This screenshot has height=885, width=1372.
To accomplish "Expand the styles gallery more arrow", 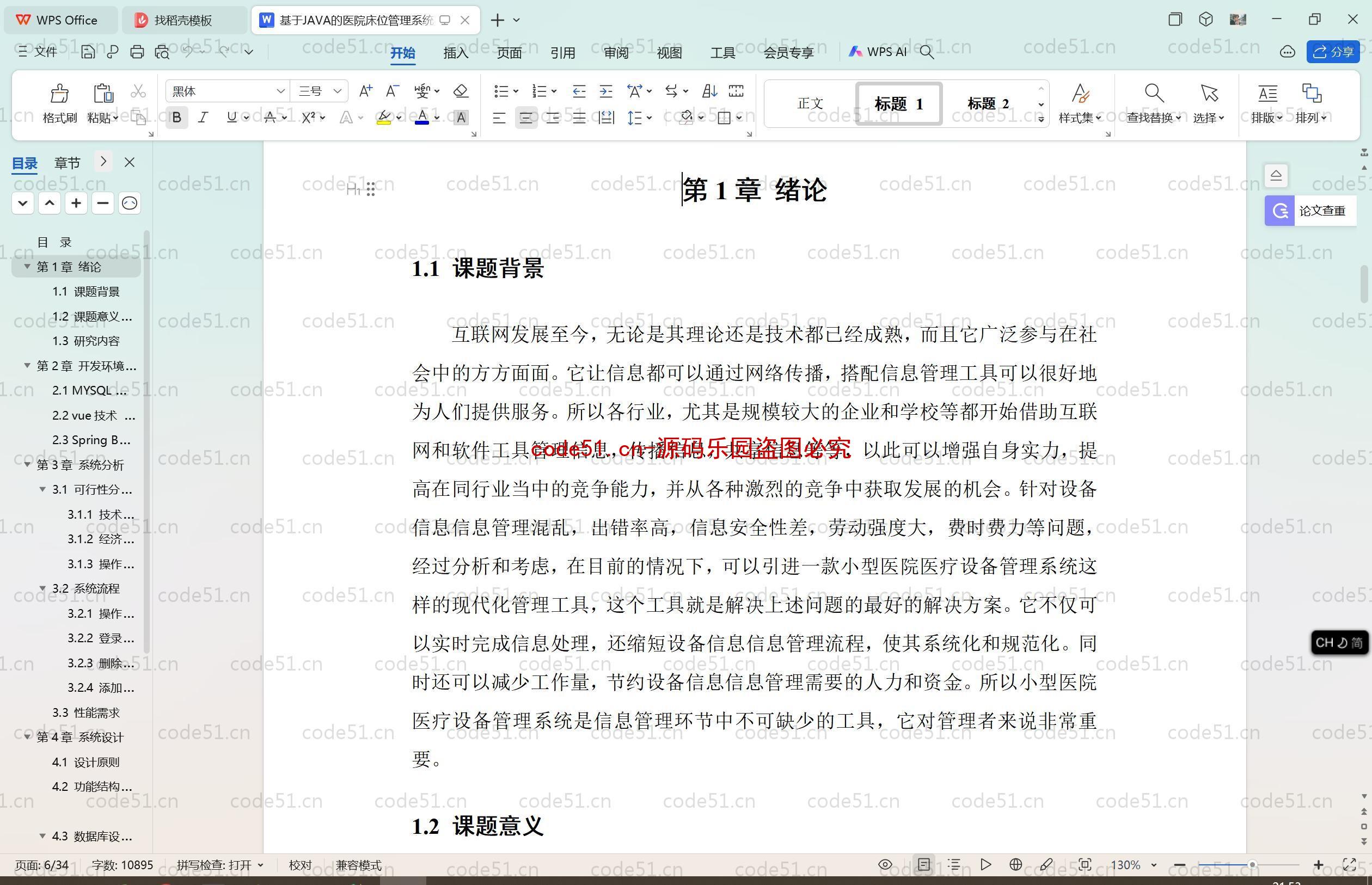I will [x=1041, y=119].
